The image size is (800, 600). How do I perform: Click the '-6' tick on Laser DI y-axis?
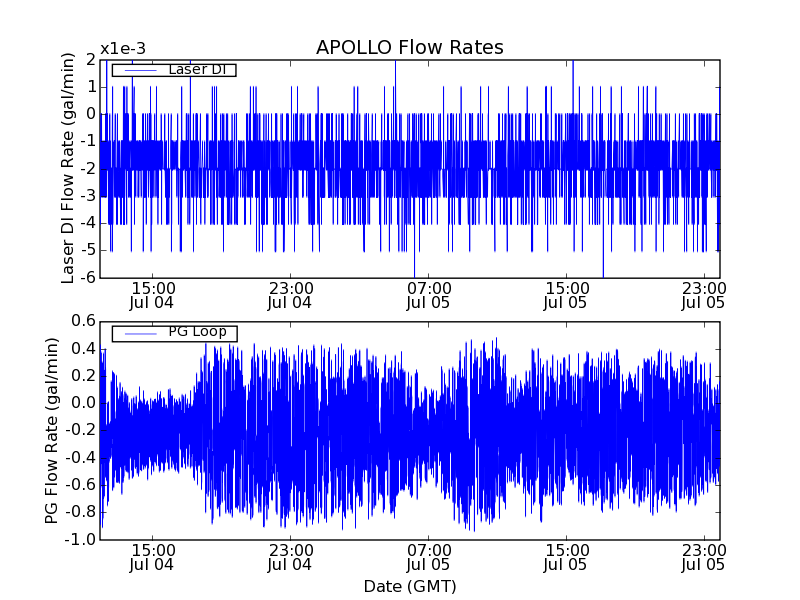pos(88,278)
